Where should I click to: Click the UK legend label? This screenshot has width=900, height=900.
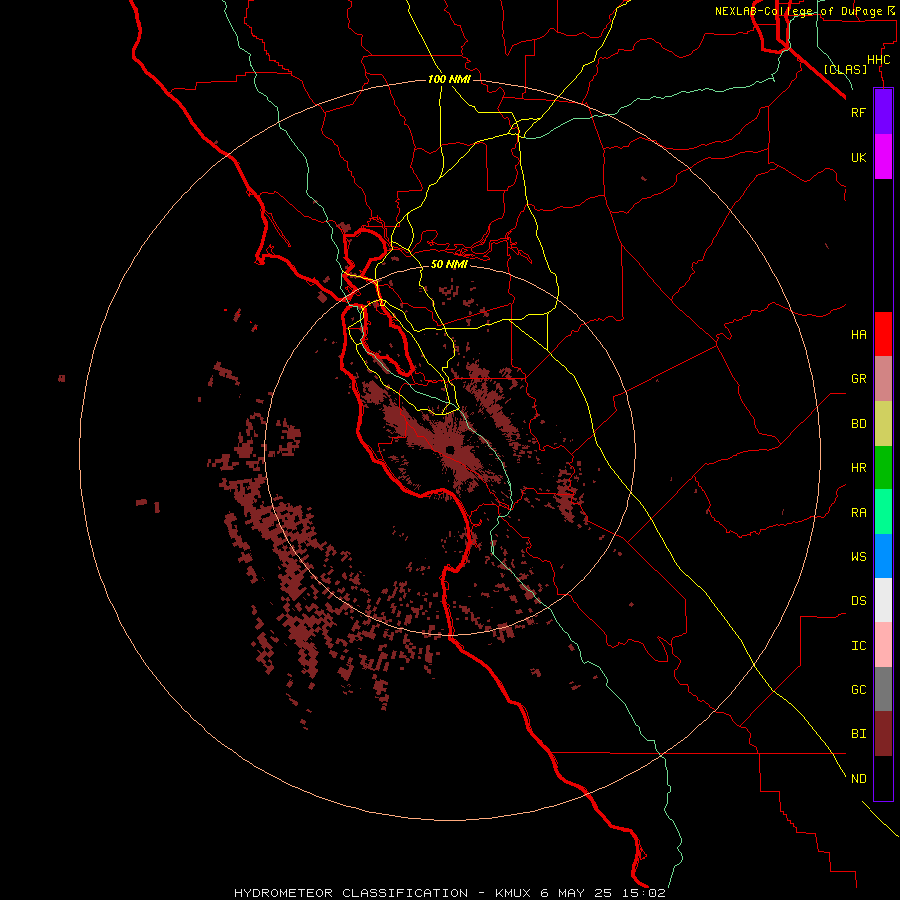[x=858, y=158]
